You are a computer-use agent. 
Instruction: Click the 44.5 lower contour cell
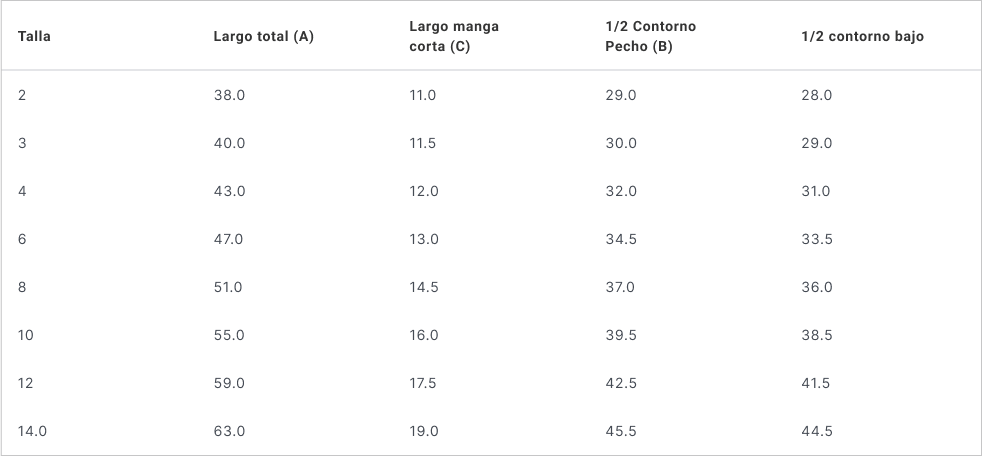(x=817, y=431)
